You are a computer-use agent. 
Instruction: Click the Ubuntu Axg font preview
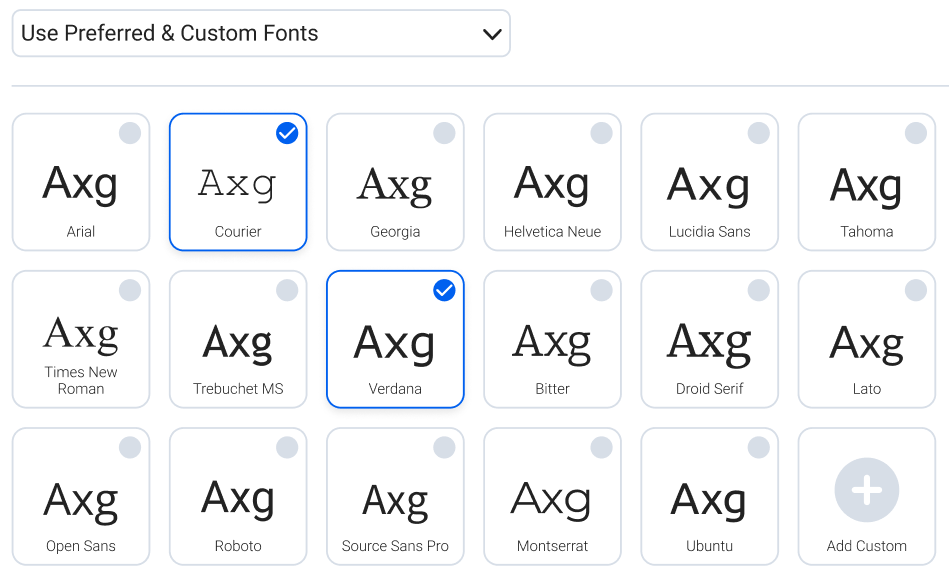tap(709, 502)
